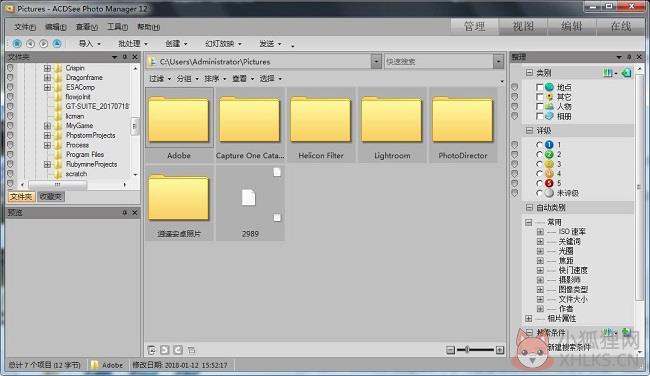Screen dimensions: 650x376
Task: Switch to the 视图 view mode tab
Action: point(523,27)
